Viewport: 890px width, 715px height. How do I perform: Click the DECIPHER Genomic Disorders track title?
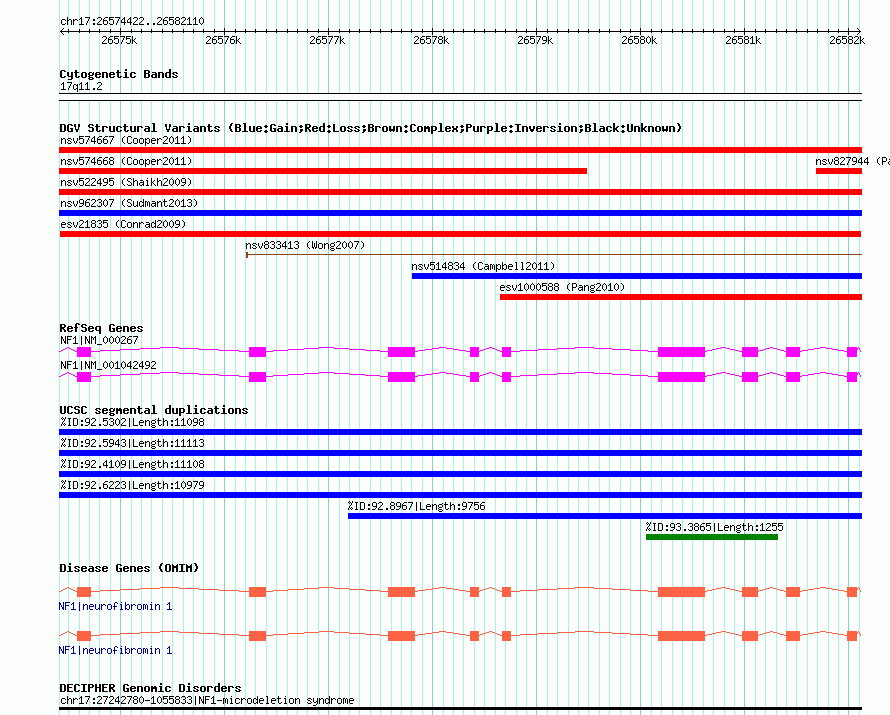150,688
